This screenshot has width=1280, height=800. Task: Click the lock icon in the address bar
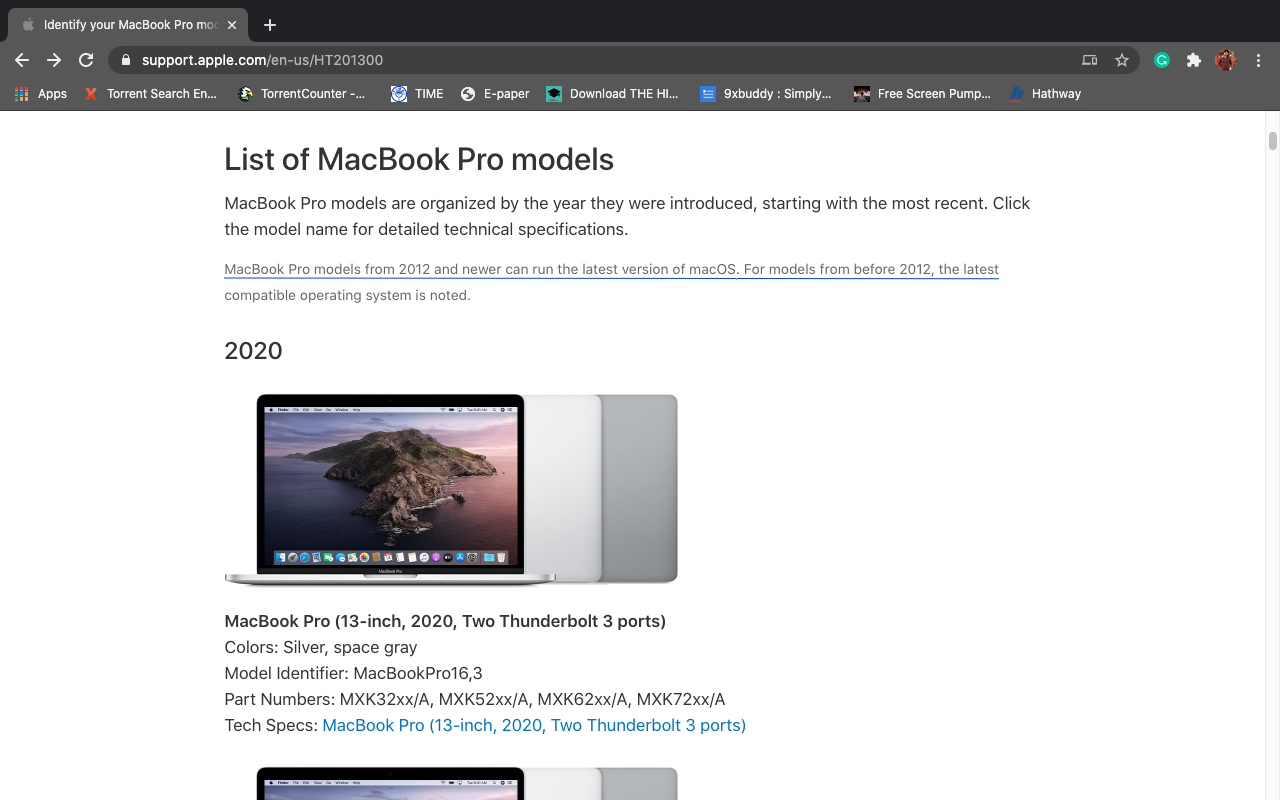click(x=125, y=60)
